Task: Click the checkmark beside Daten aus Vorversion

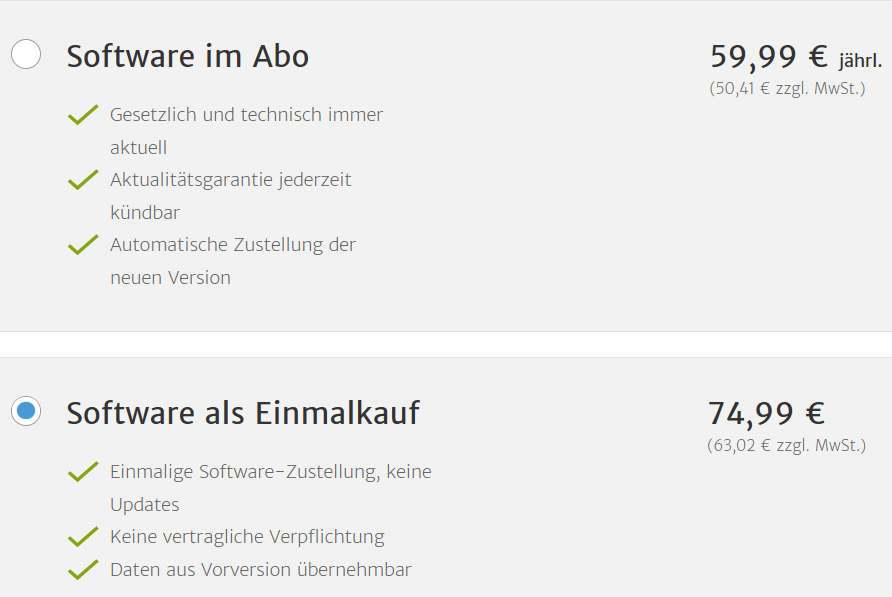Action: click(x=82, y=570)
